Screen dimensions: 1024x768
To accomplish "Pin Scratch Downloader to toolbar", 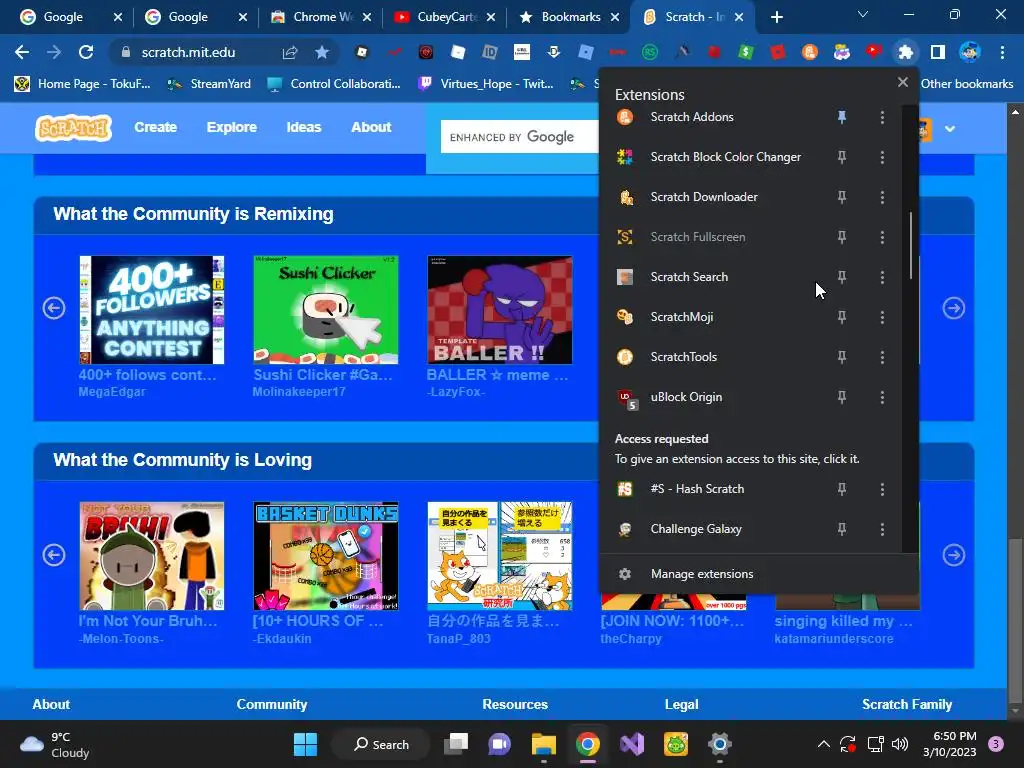I will pyautogui.click(x=842, y=197).
